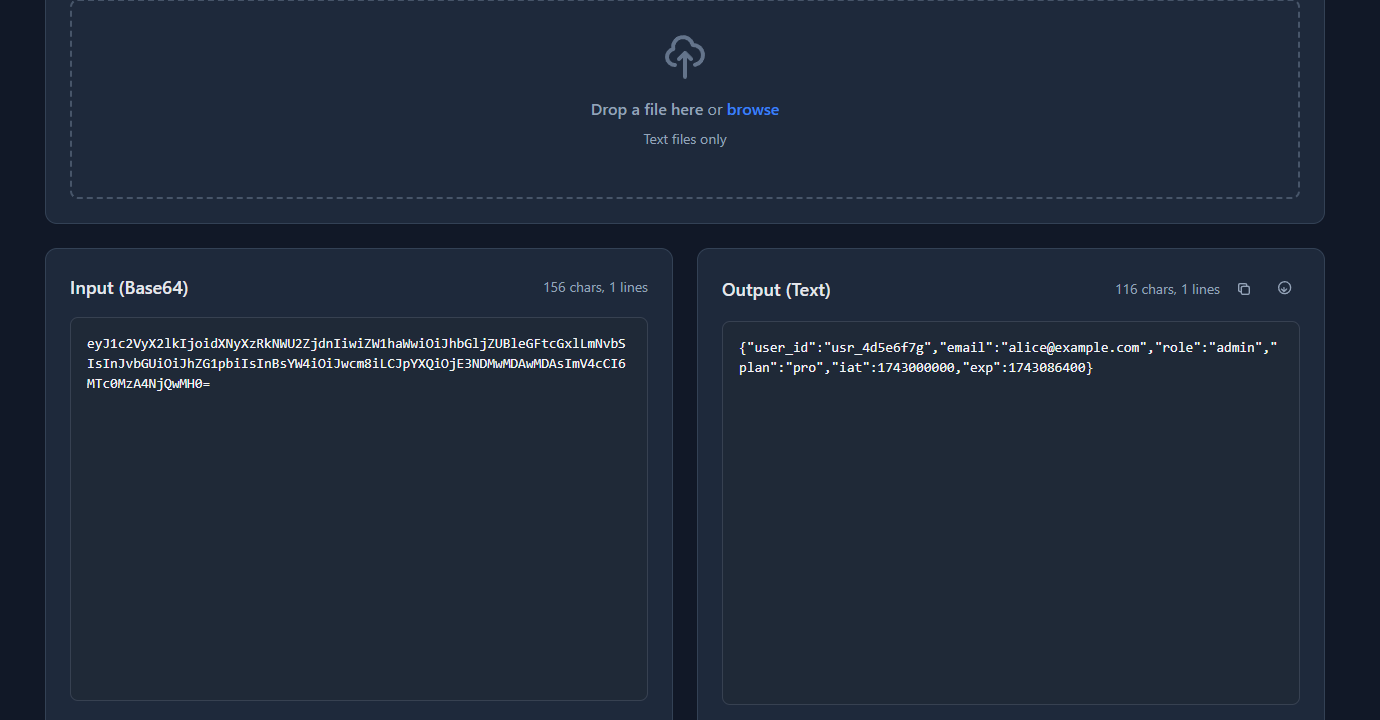Click the dashed file drop zone
Image resolution: width=1380 pixels, height=720 pixels.
[x=684, y=99]
